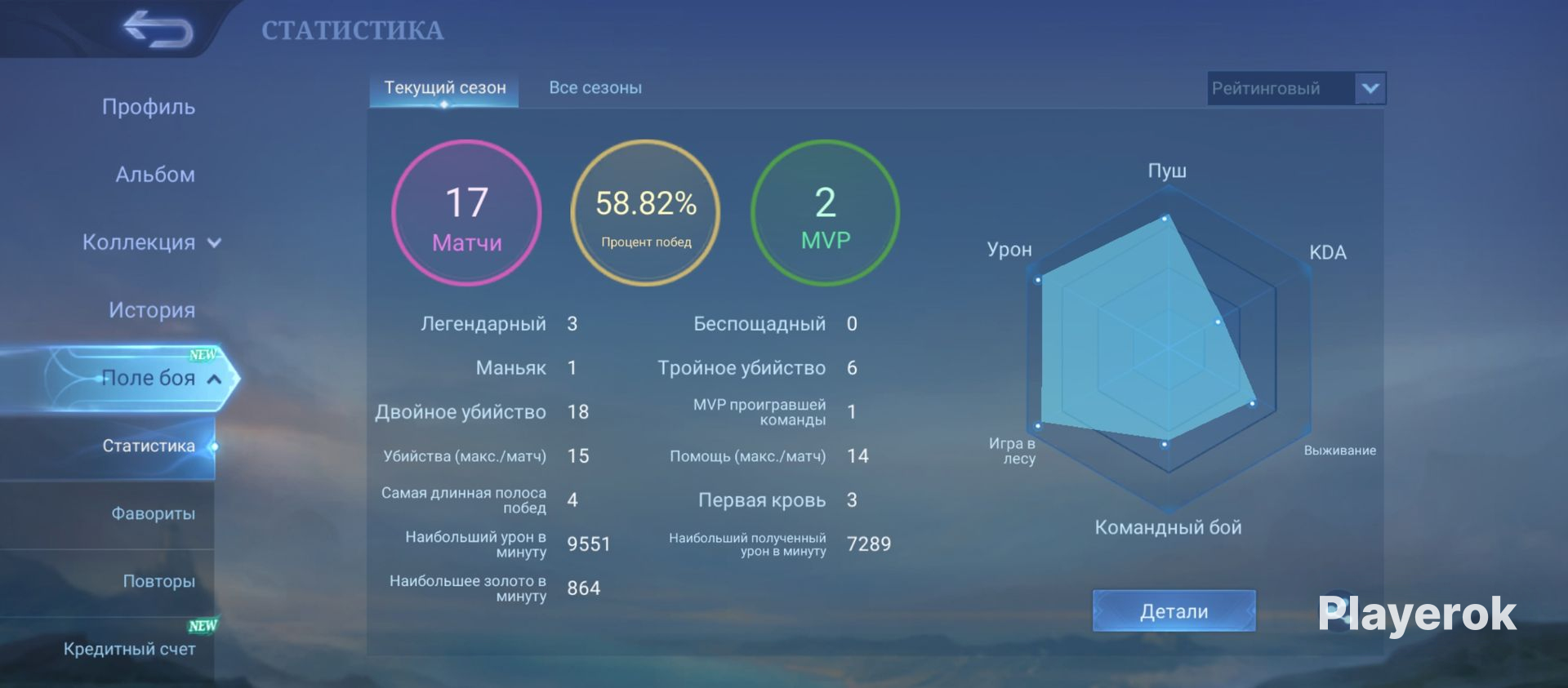Tap the 58.82% Процент побед circle
The width and height of the screenshot is (1568, 688).
click(646, 213)
